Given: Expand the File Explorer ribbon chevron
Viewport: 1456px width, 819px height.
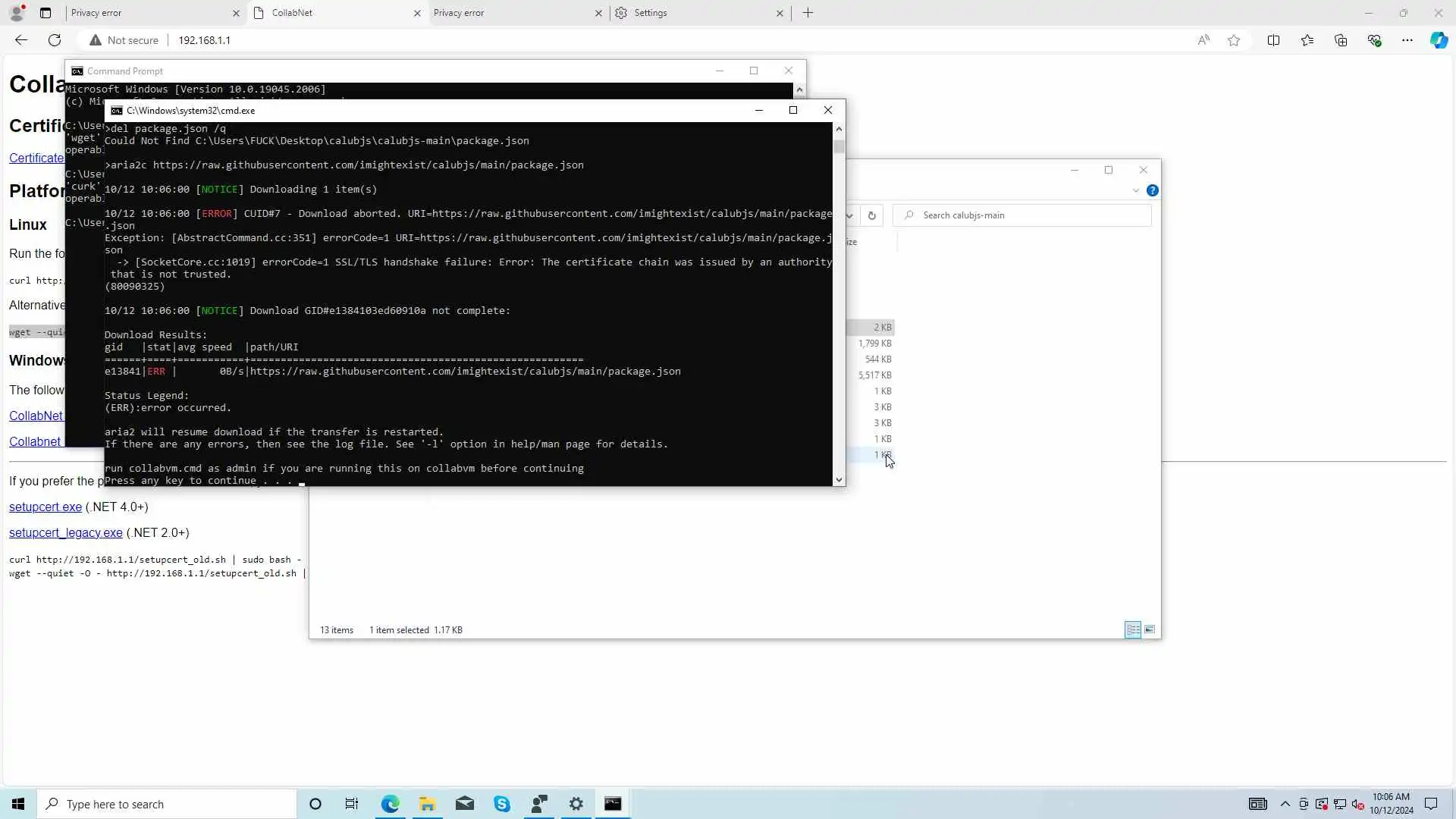Looking at the screenshot, I should click(1135, 190).
